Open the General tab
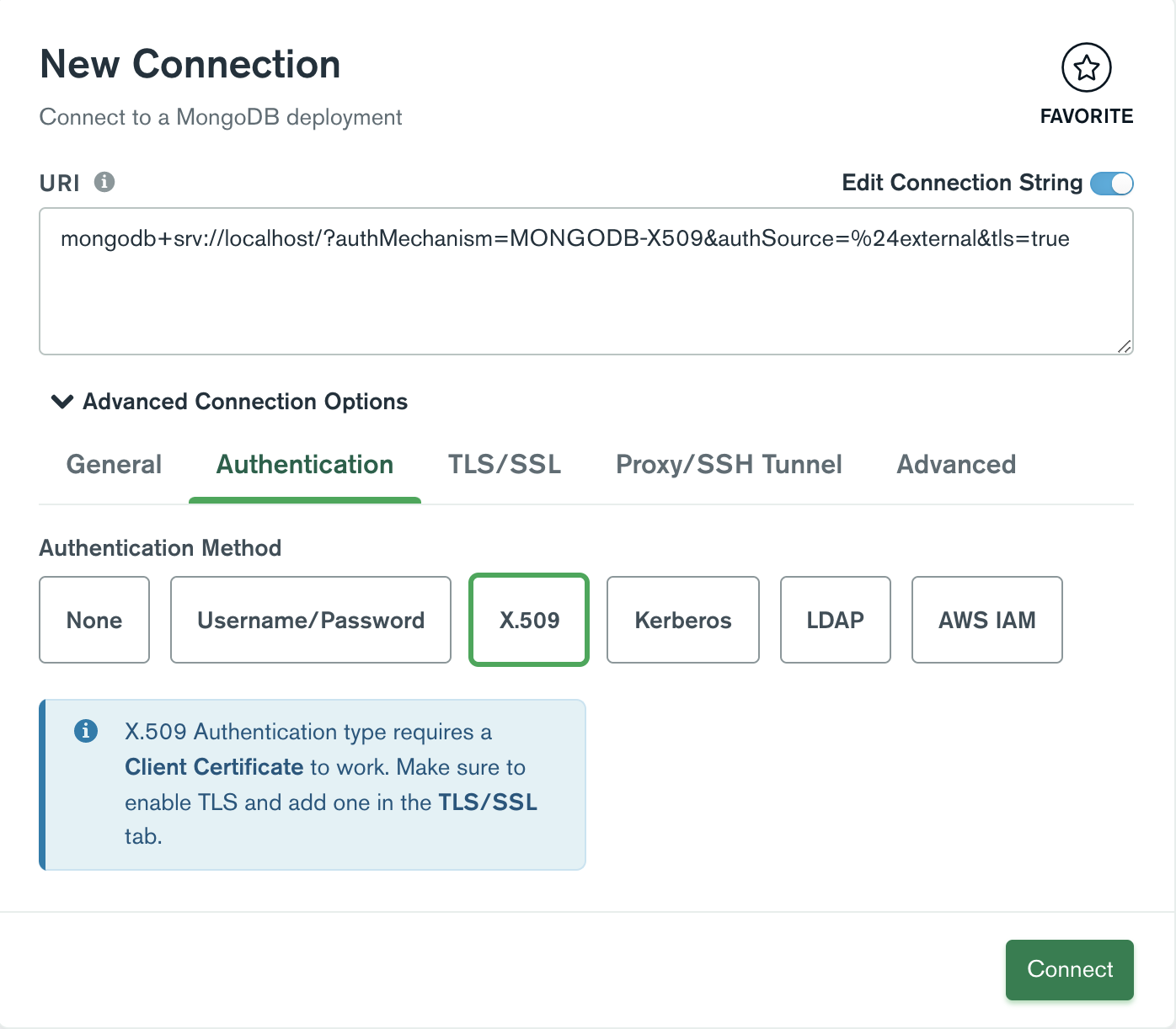Image resolution: width=1176 pixels, height=1029 pixels. pyautogui.click(x=114, y=465)
